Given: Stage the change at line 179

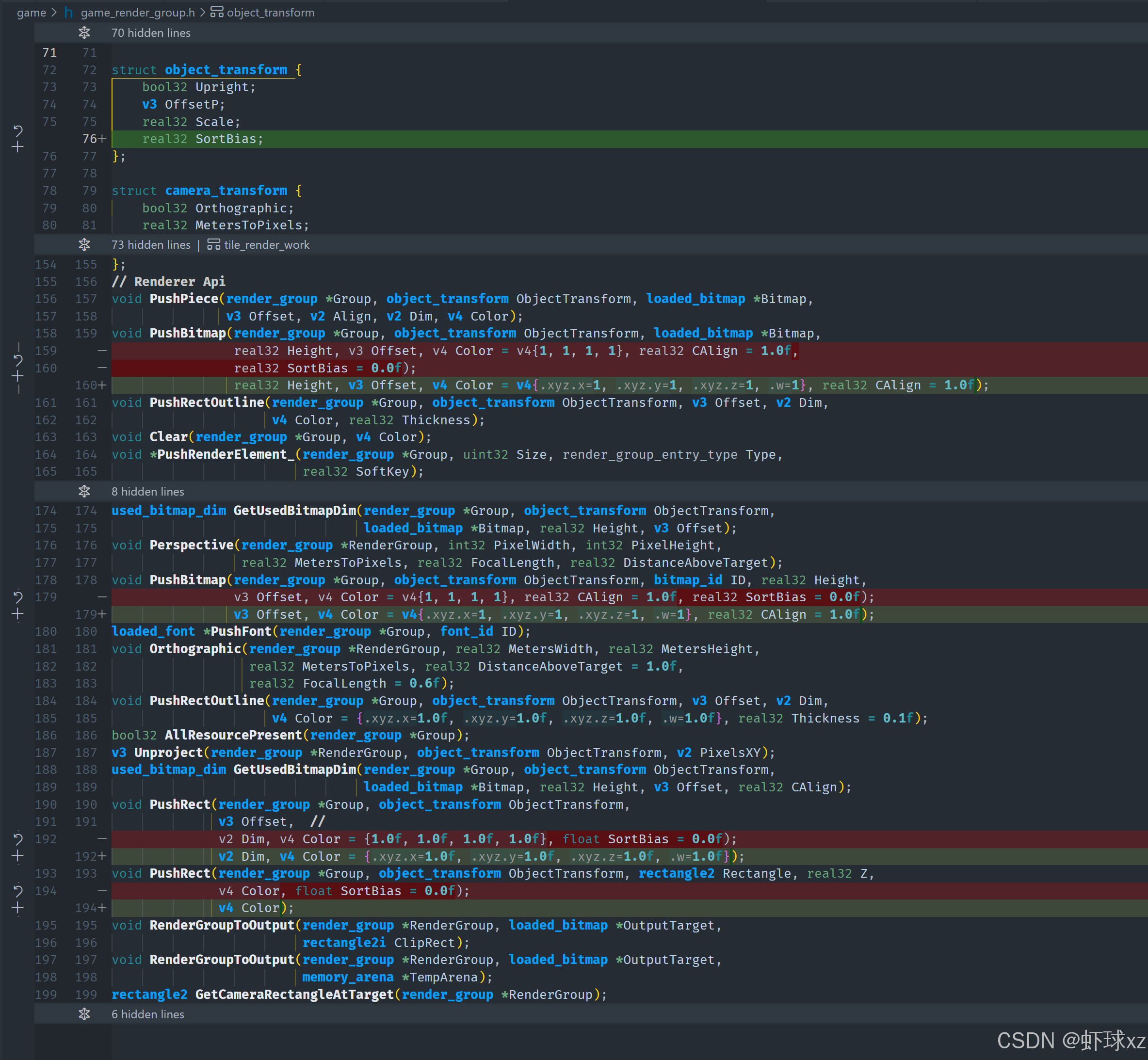Looking at the screenshot, I should 18,614.
